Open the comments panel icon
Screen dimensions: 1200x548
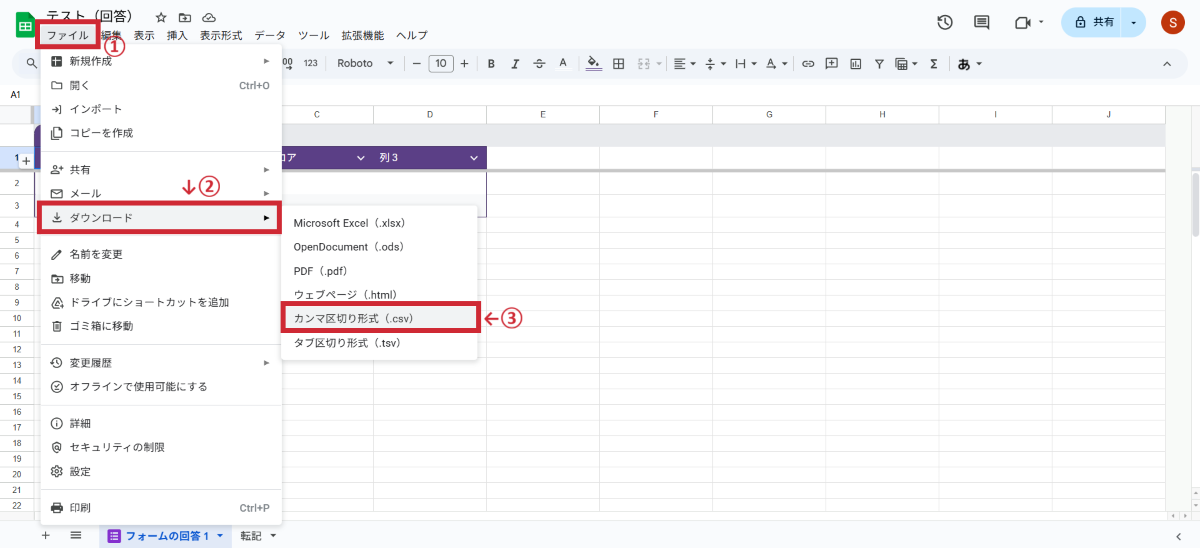click(x=981, y=22)
